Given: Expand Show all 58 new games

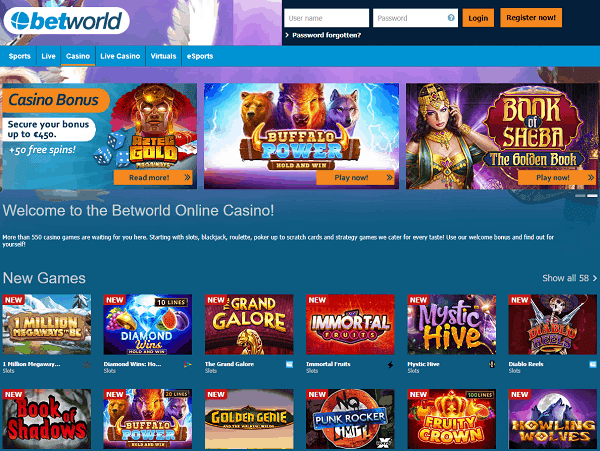Looking at the screenshot, I should point(569,278).
